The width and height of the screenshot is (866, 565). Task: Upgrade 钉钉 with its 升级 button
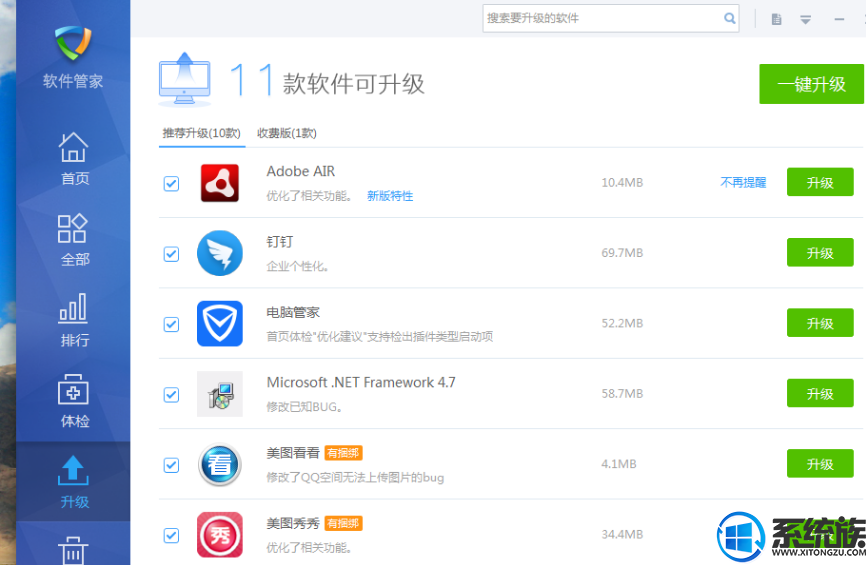(x=820, y=253)
